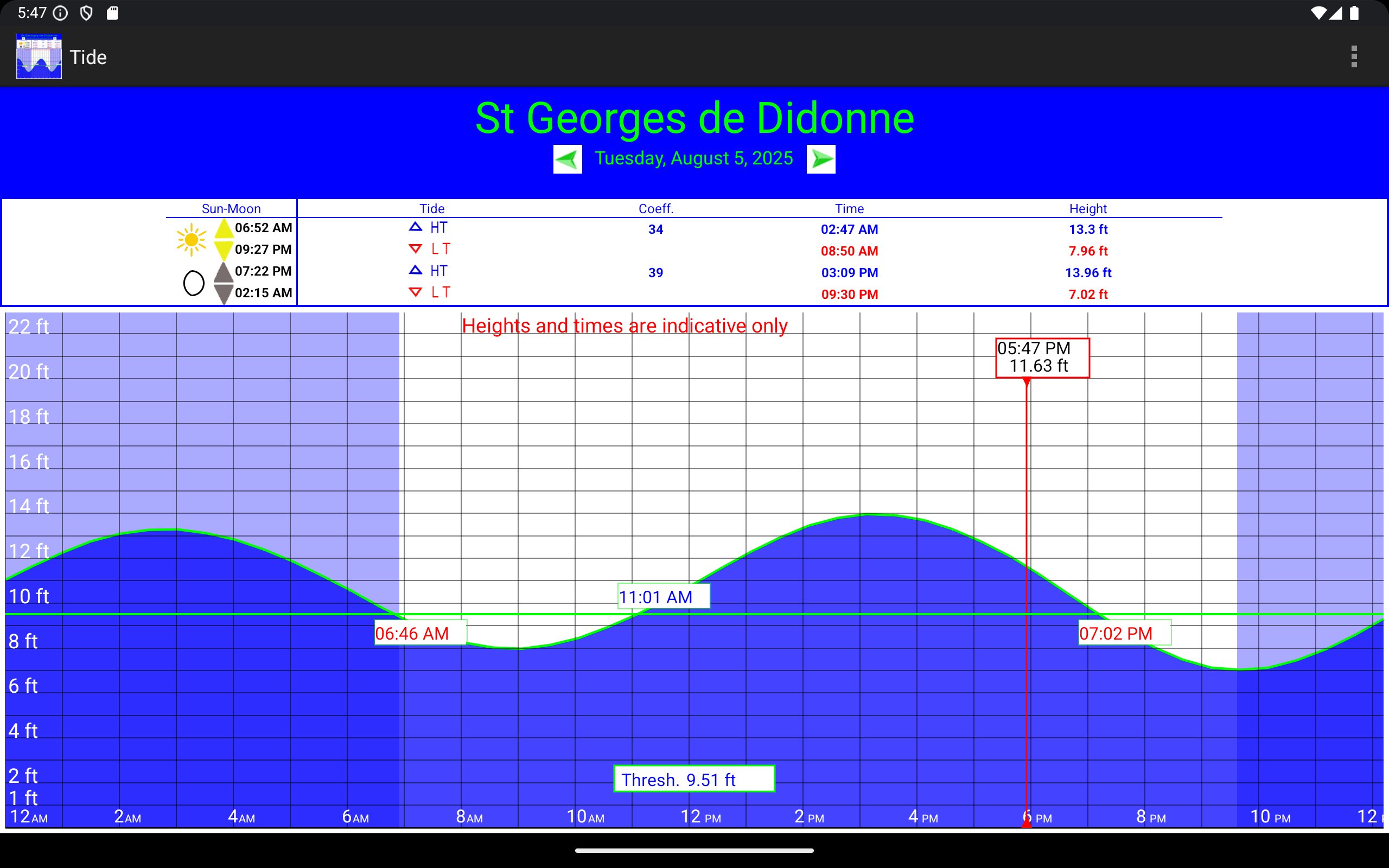
Task: Click first high tide blue triangle
Action: [x=416, y=227]
